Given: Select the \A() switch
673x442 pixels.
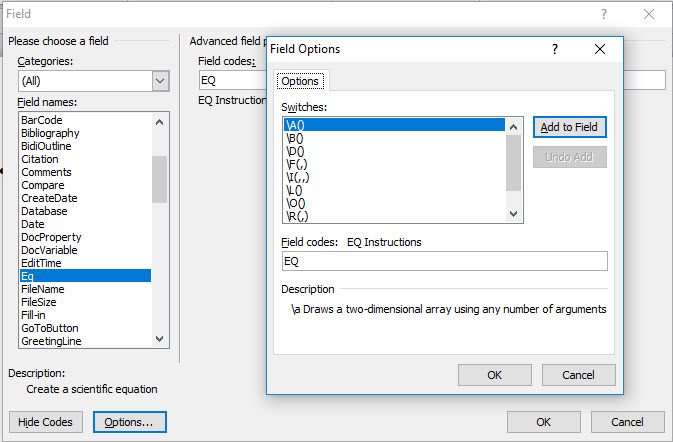Looking at the screenshot, I should pyautogui.click(x=394, y=125).
